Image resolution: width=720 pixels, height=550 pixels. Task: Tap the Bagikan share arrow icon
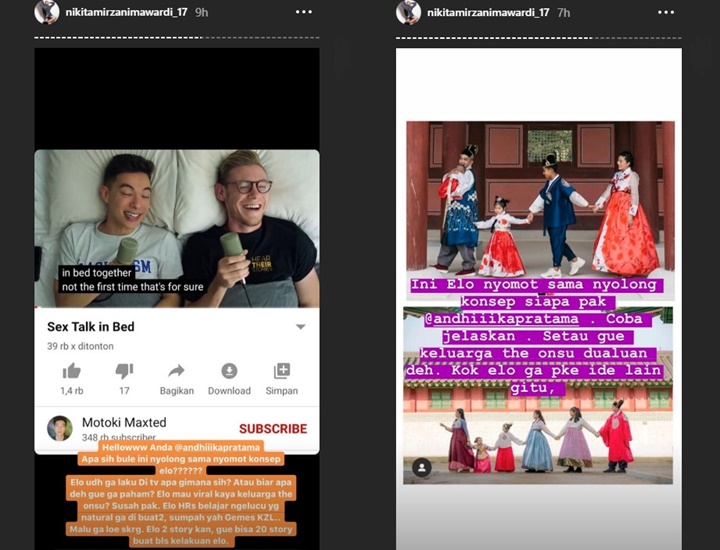pos(176,370)
